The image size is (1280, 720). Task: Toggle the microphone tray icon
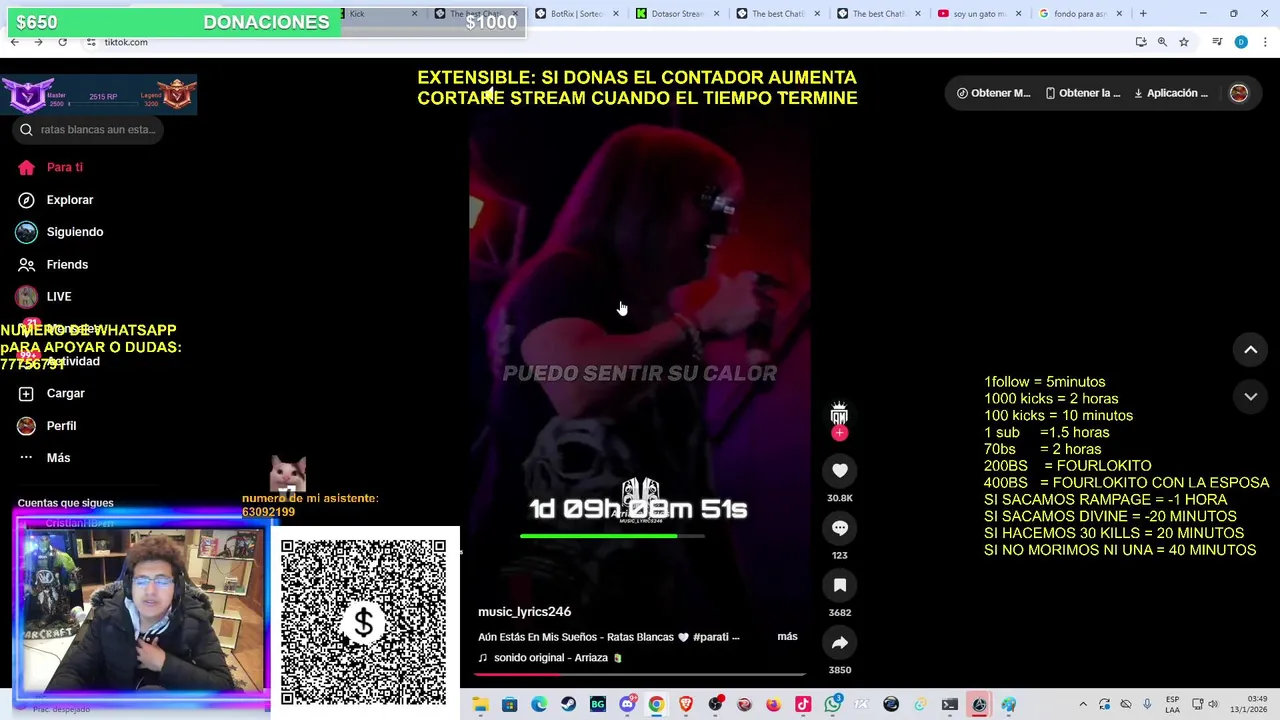[x=1147, y=705]
